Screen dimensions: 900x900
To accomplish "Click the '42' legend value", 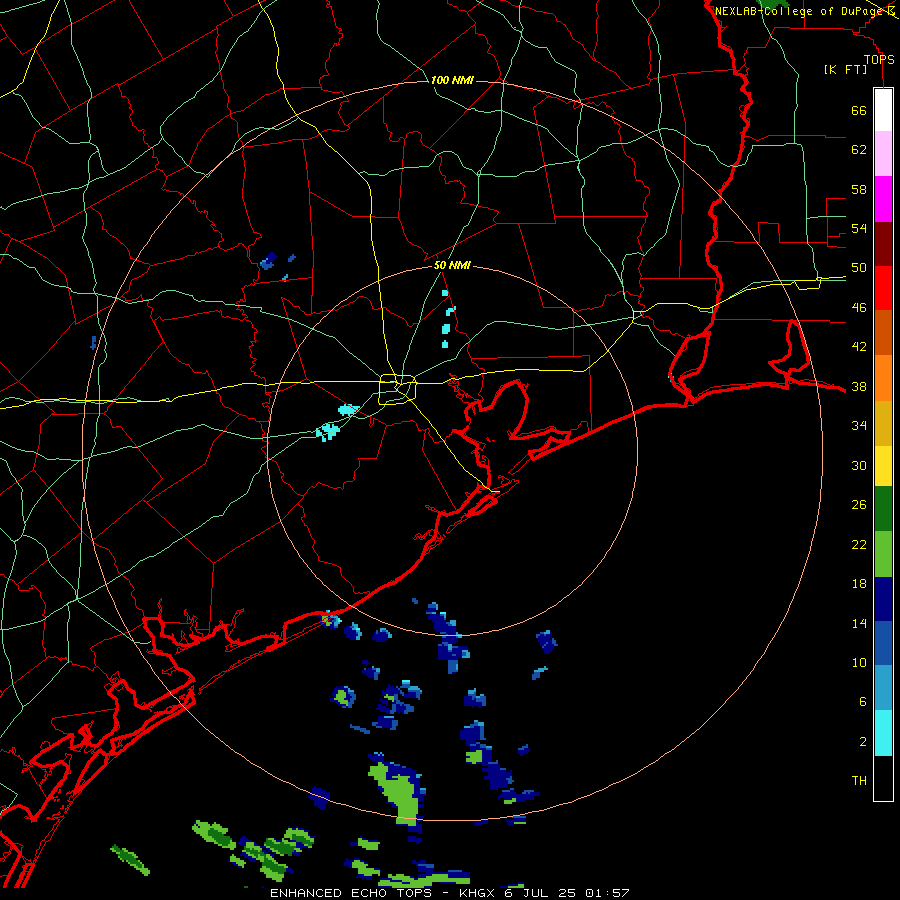I will coord(859,347).
